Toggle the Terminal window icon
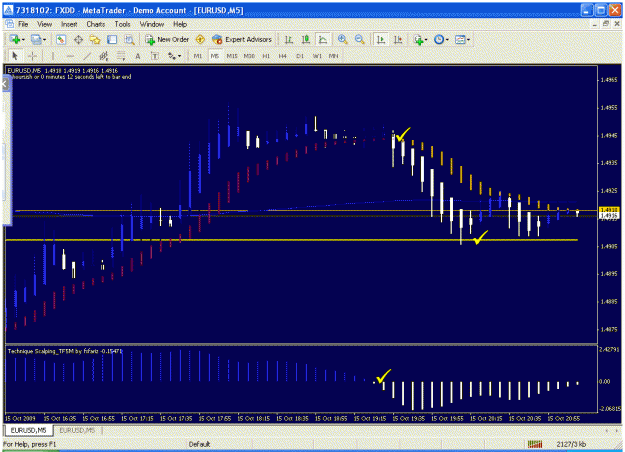This screenshot has height=452, width=625. point(112,39)
